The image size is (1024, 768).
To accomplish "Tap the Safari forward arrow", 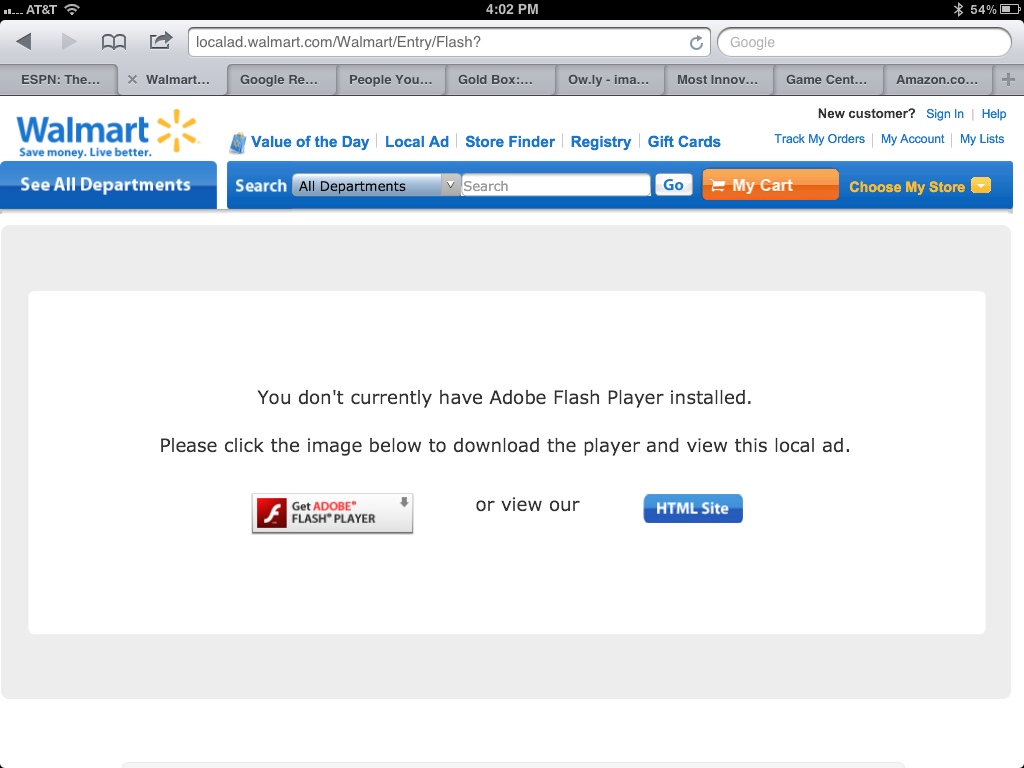I will (x=69, y=42).
